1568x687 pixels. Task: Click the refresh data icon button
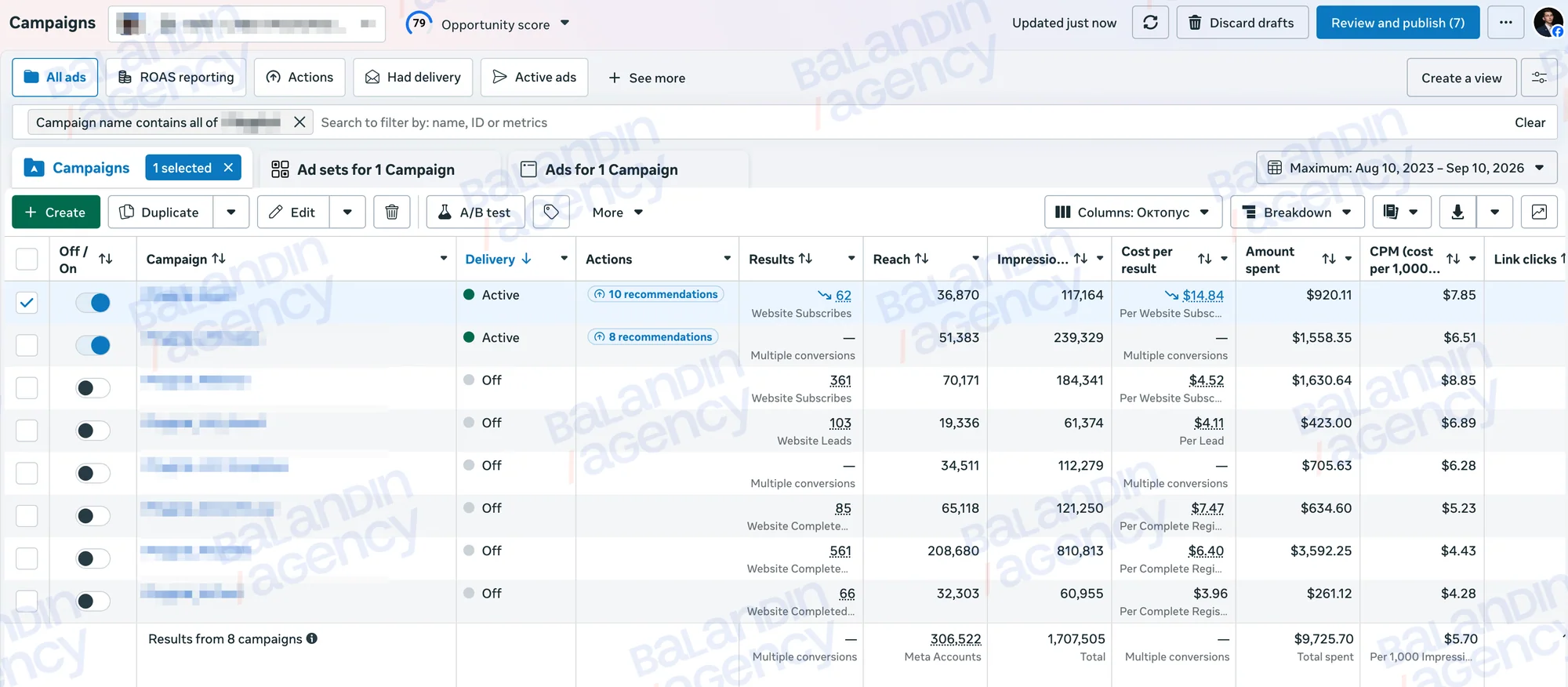point(1150,23)
